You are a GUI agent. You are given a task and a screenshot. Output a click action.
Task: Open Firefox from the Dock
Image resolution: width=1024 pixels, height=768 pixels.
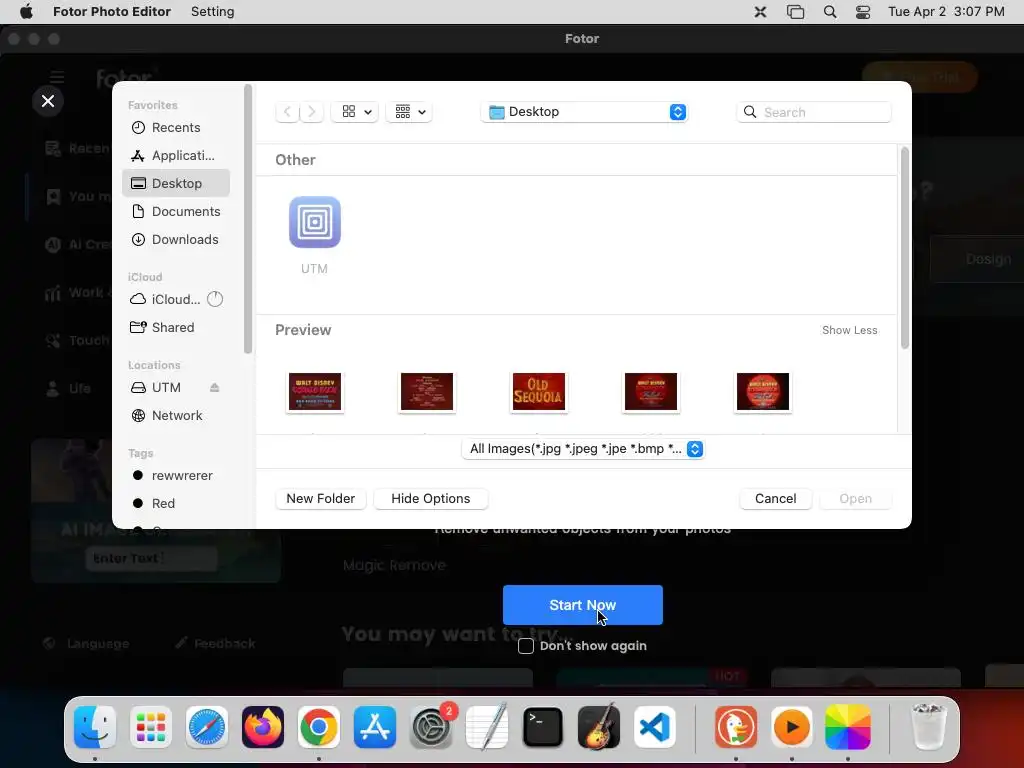coord(263,727)
